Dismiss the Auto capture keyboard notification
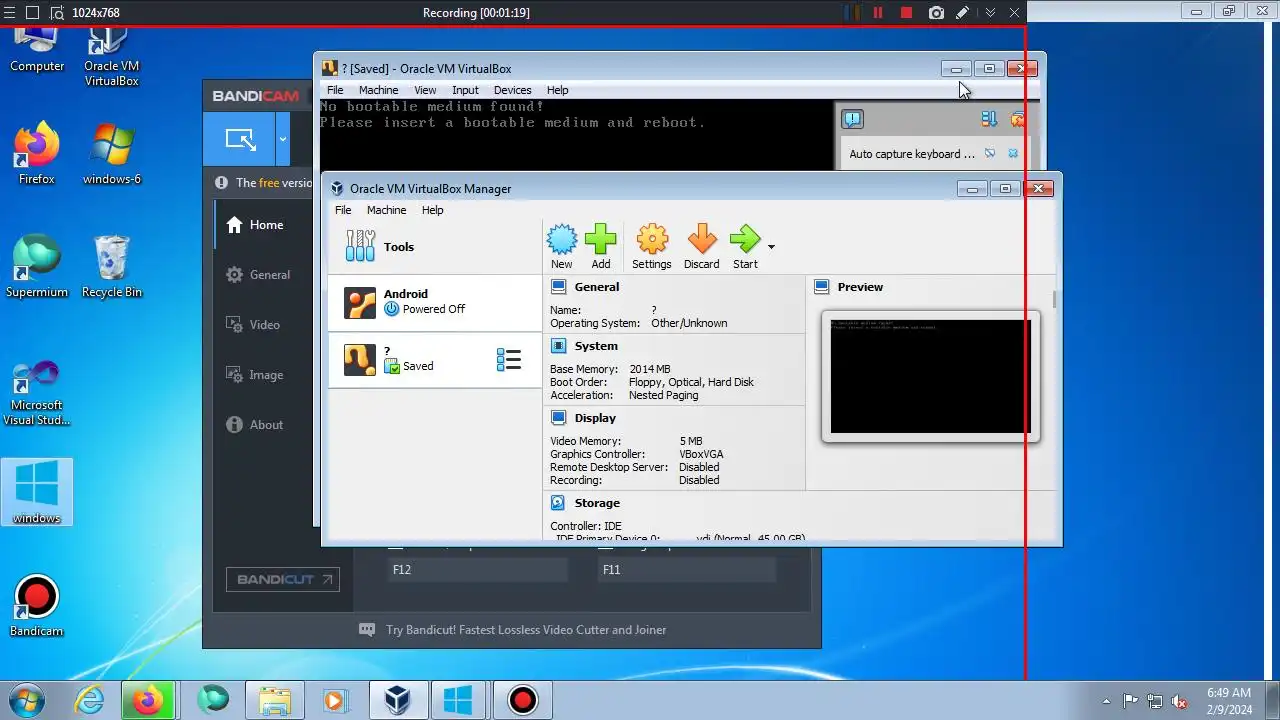1280x720 pixels. (x=1013, y=154)
